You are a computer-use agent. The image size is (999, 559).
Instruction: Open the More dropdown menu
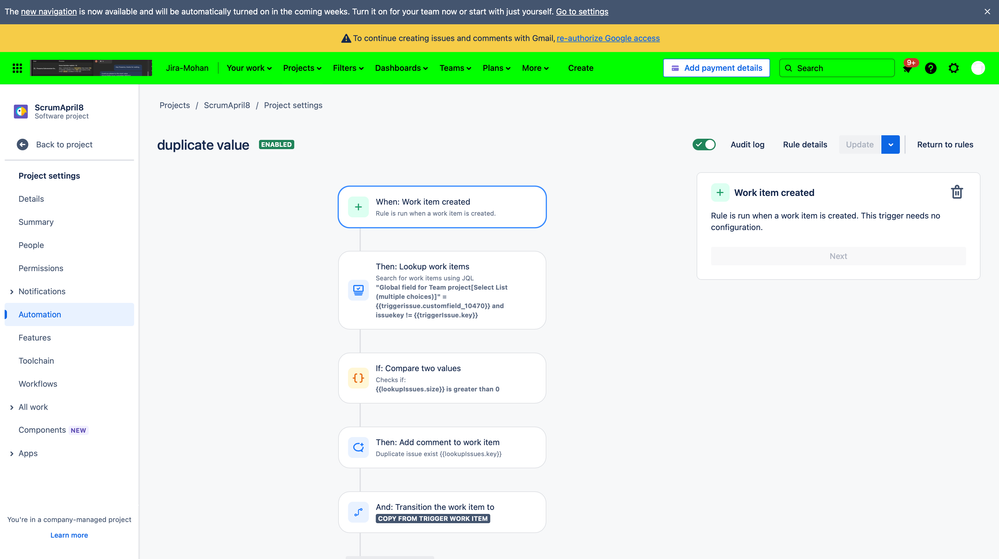tap(535, 68)
